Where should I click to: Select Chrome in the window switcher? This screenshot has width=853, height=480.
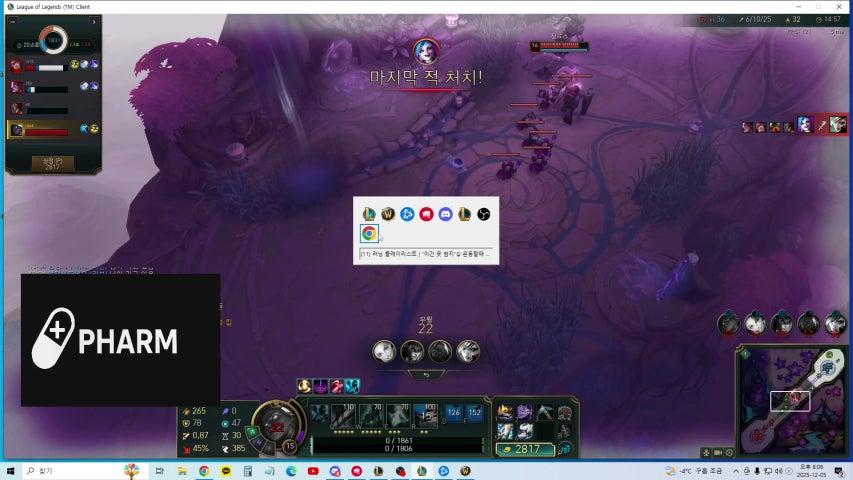[369, 233]
